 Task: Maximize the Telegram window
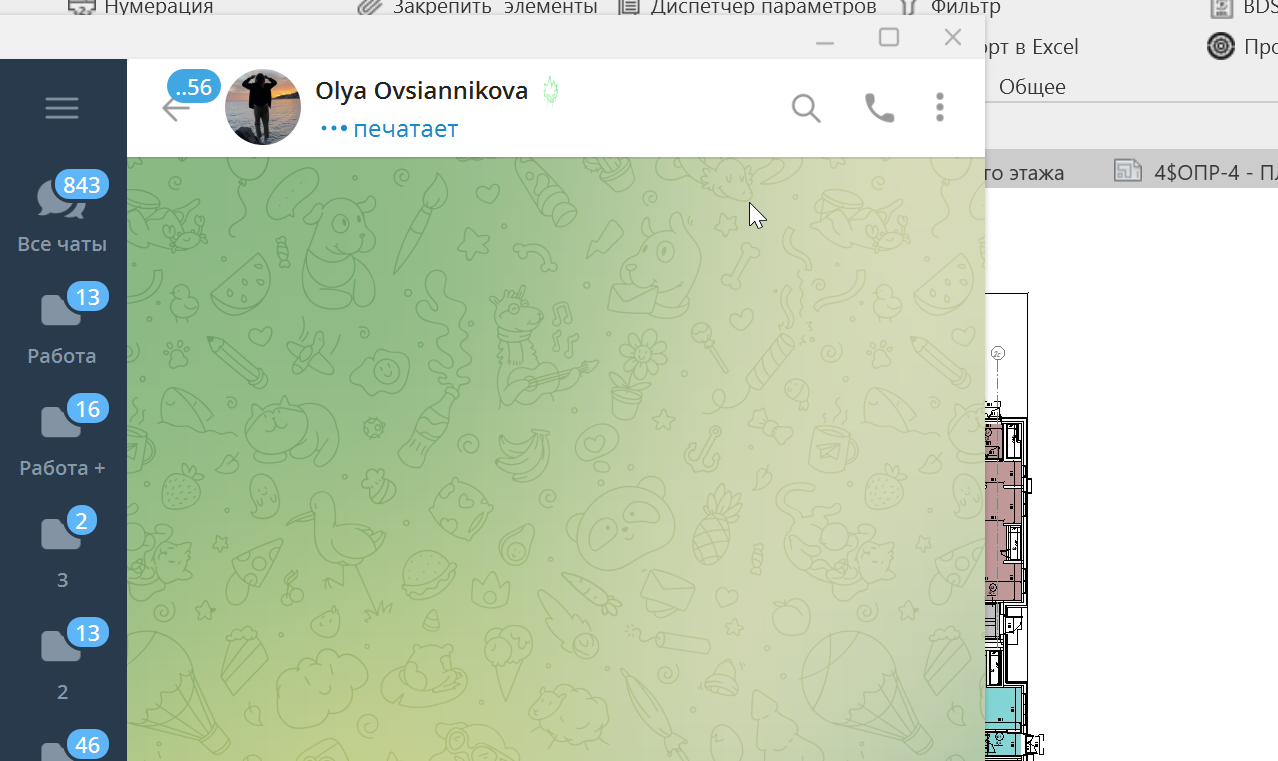pos(888,38)
